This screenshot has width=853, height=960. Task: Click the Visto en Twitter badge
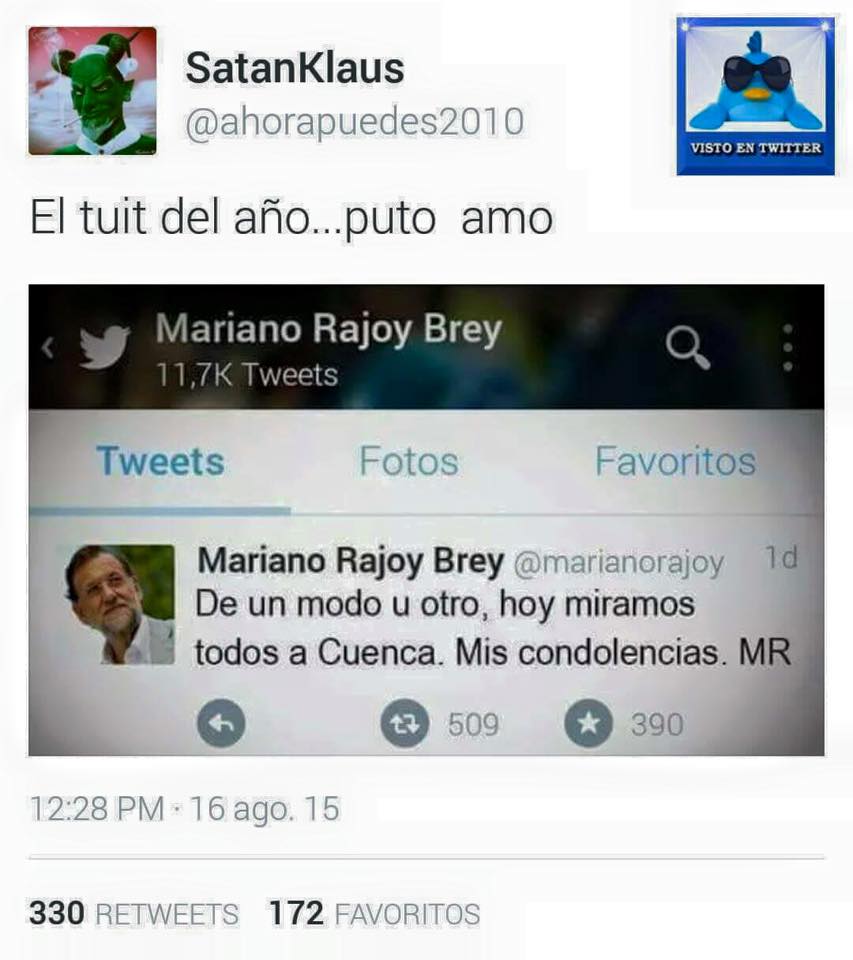pyautogui.click(x=756, y=96)
